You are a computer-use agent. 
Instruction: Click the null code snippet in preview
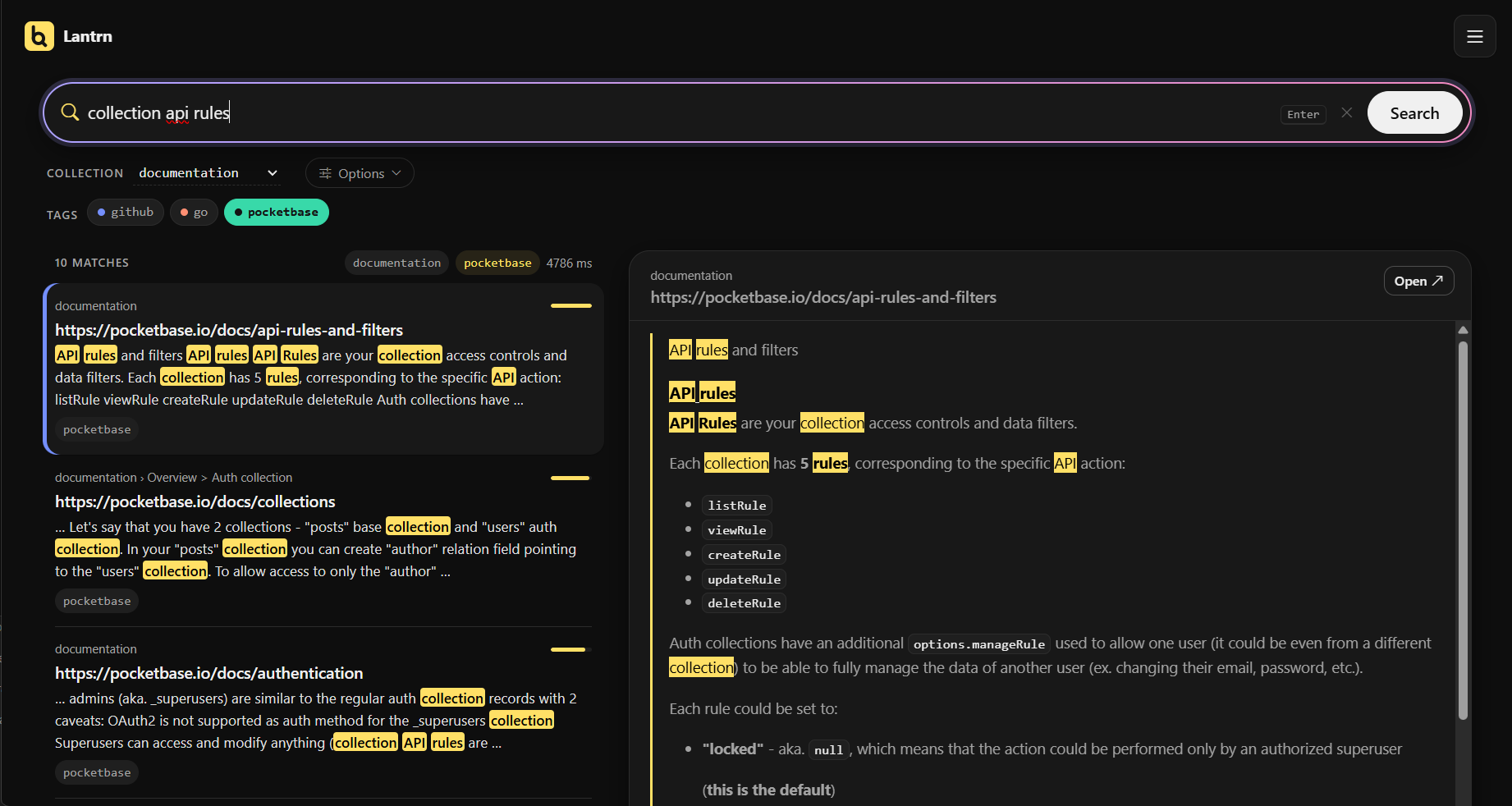(828, 750)
